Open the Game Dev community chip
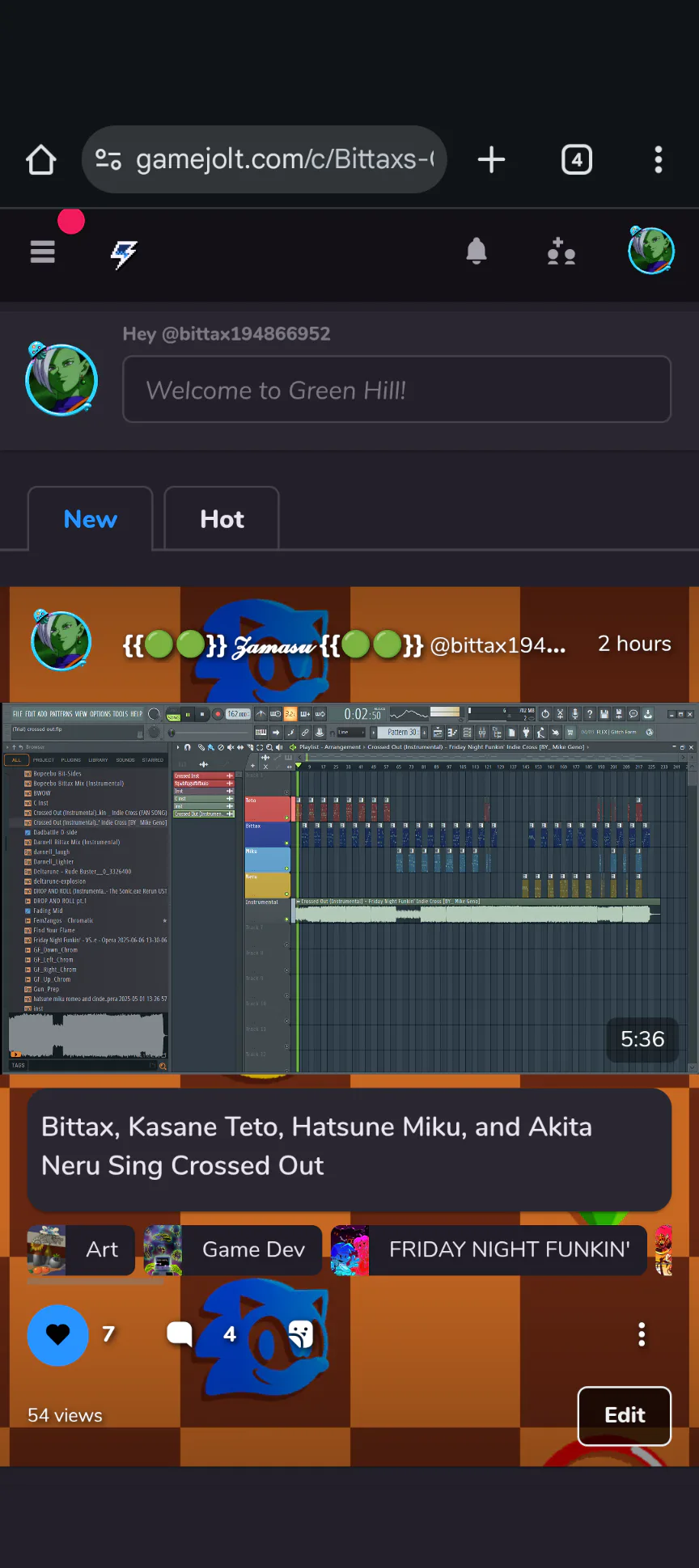699x1568 pixels. coord(233,1250)
